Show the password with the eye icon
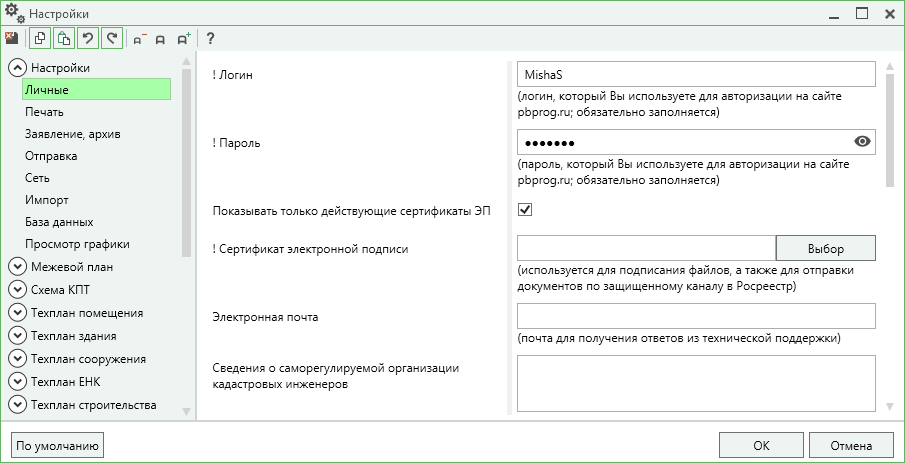The height and width of the screenshot is (463, 905). coord(862,141)
